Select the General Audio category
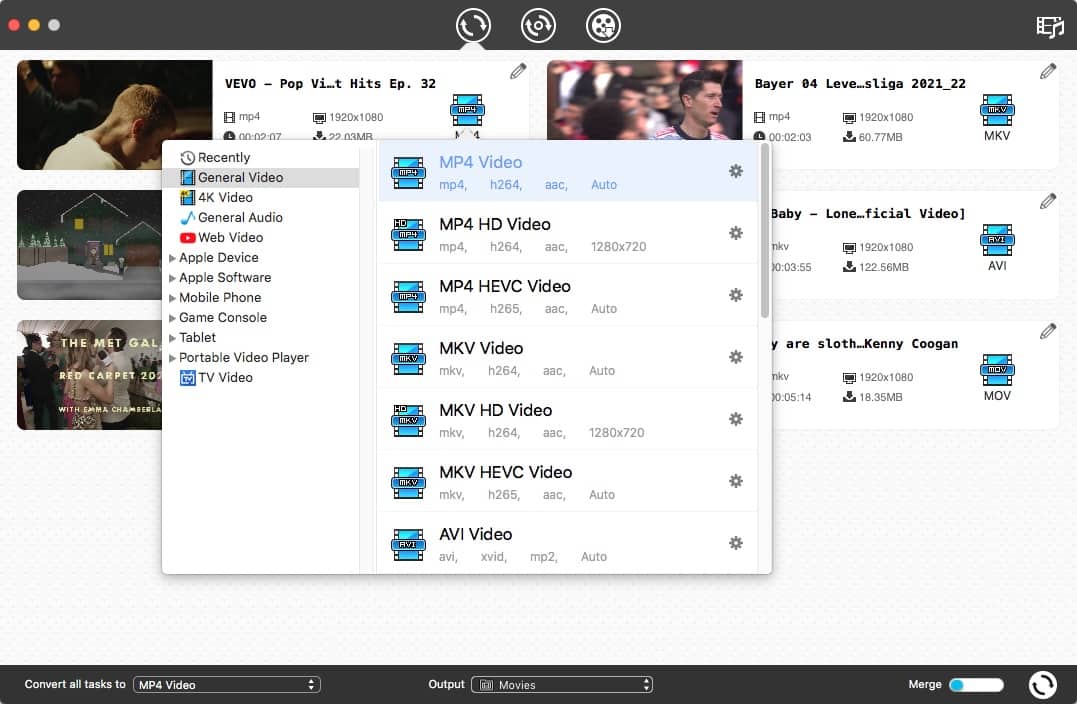 click(x=239, y=217)
